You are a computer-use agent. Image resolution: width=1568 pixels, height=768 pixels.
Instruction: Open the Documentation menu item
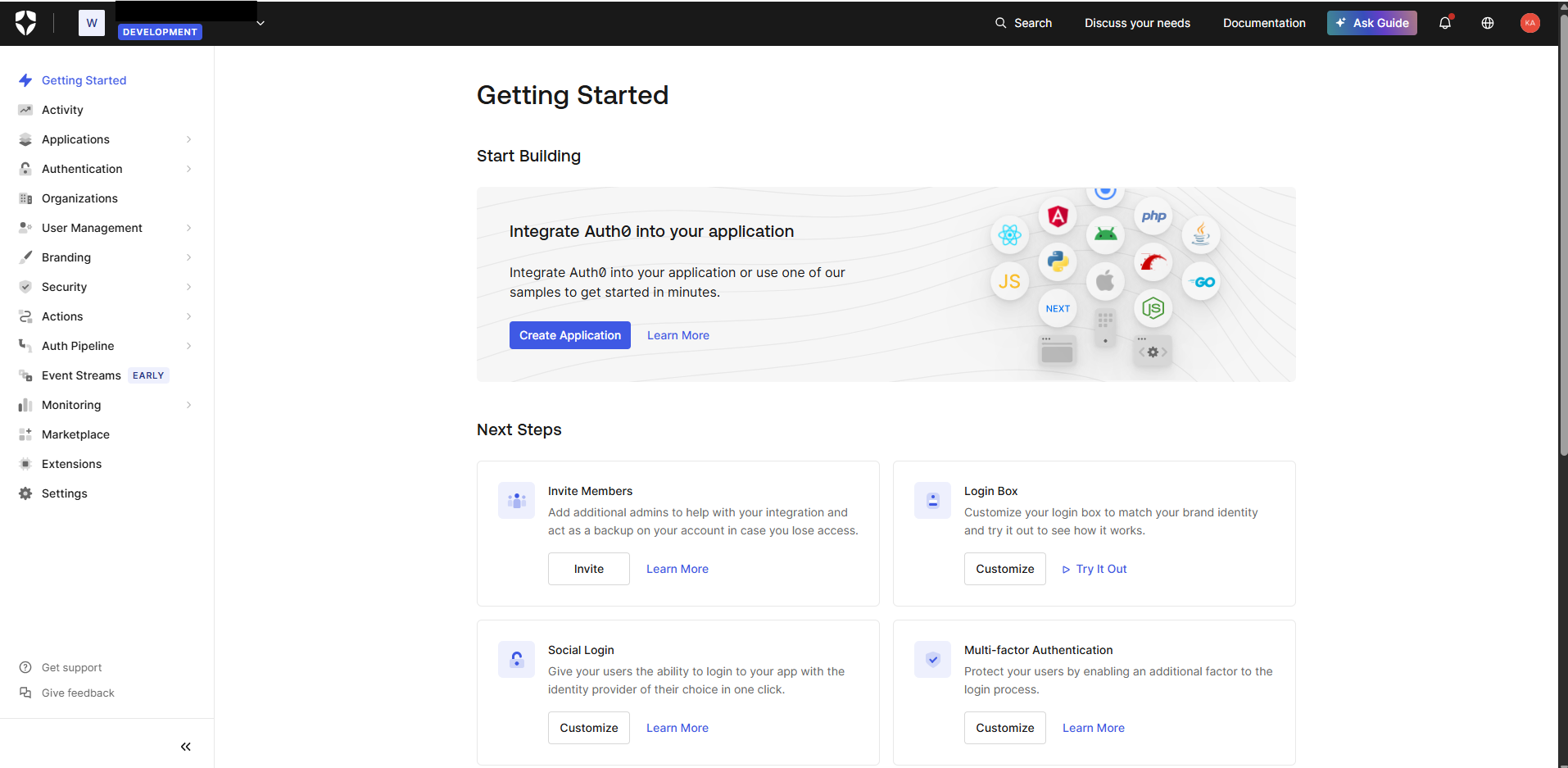tap(1264, 23)
